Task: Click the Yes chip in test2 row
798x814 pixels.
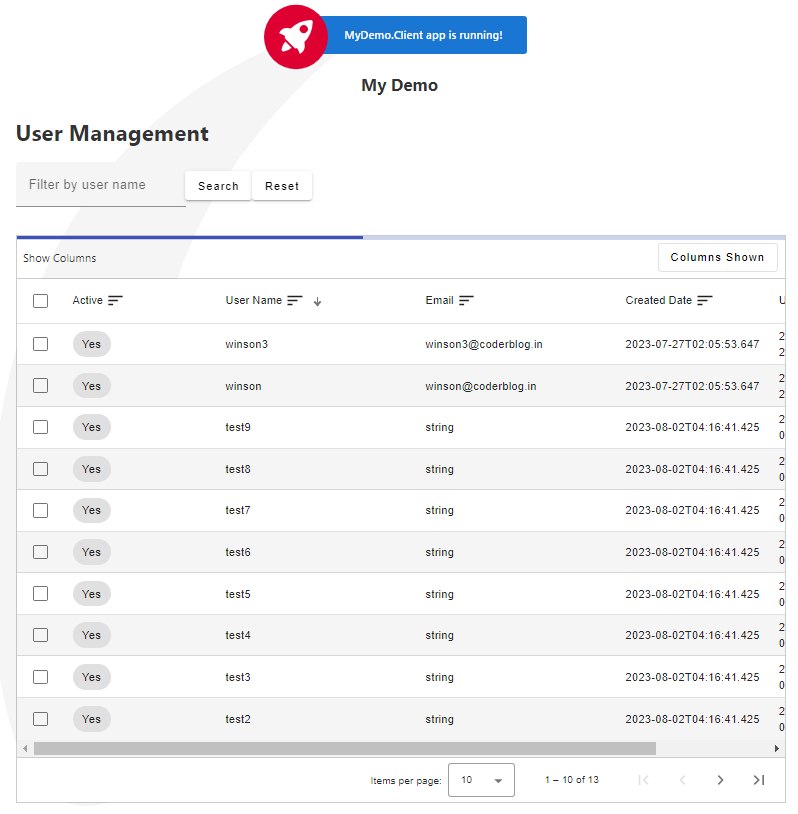Action: pos(91,719)
